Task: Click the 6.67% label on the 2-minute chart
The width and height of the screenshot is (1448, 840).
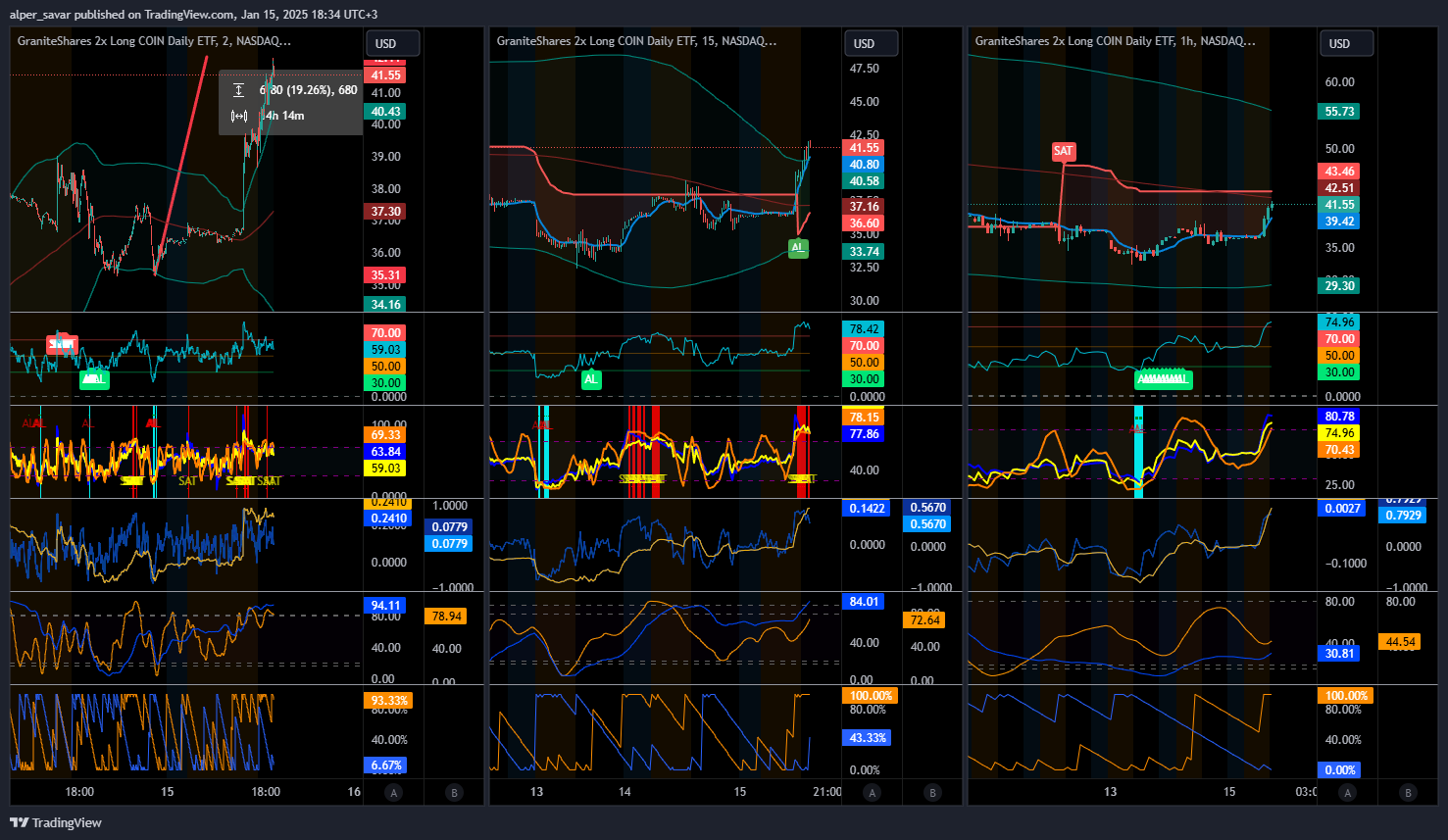Action: click(x=385, y=766)
